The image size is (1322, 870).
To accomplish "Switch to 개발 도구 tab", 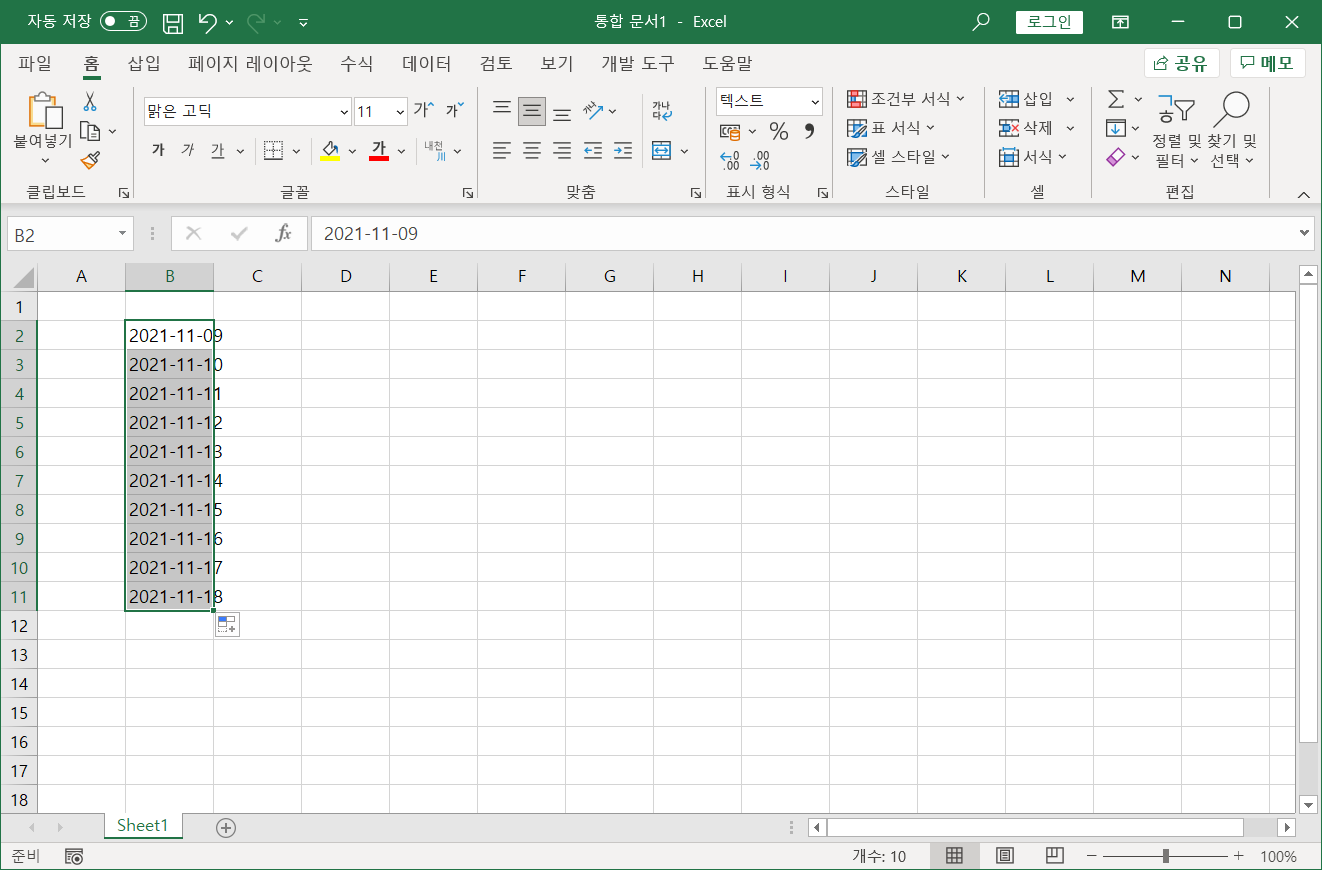I will [638, 64].
